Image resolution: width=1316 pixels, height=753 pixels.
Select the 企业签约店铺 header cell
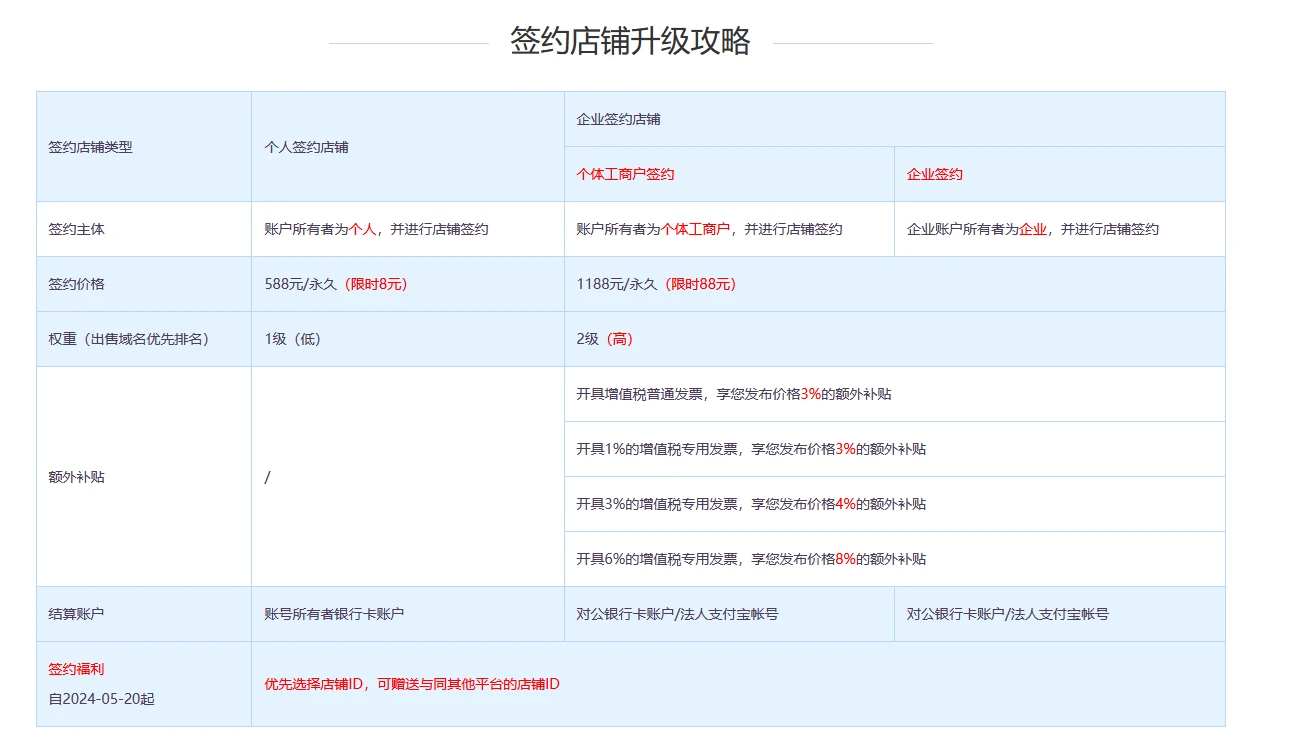(618, 119)
